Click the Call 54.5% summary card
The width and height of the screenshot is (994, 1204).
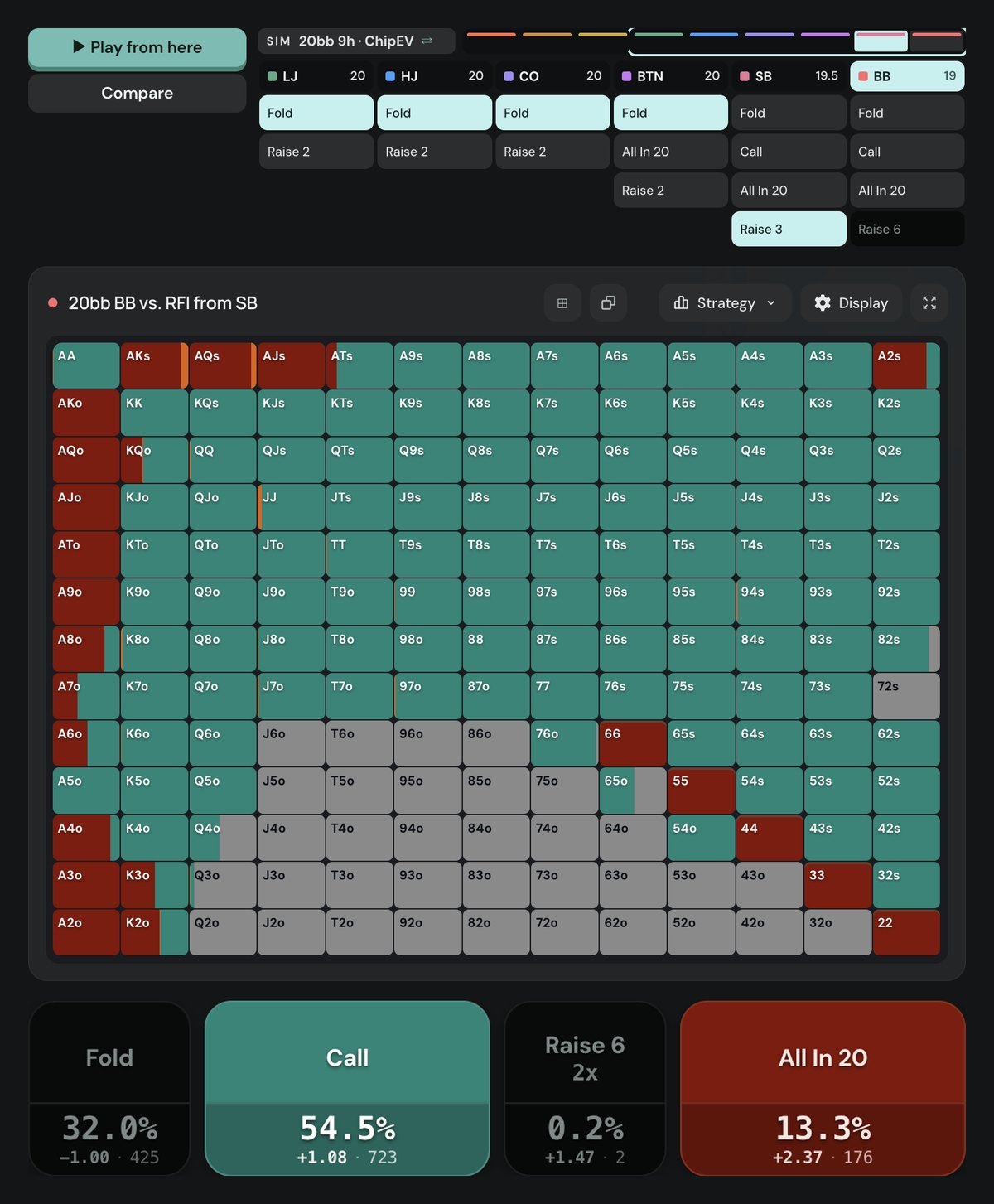pos(347,1088)
